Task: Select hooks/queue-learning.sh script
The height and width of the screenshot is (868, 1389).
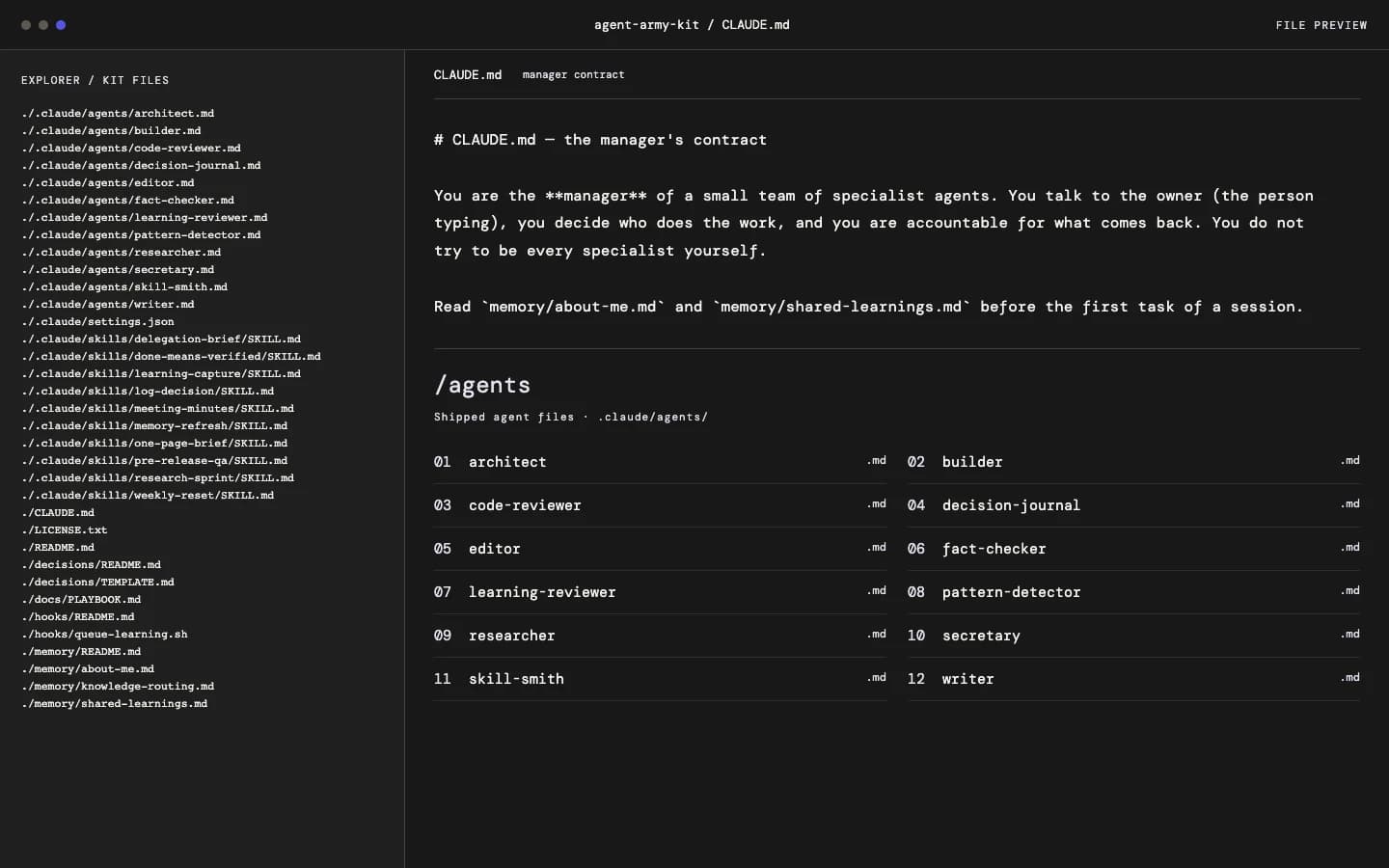Action: pyautogui.click(x=104, y=634)
